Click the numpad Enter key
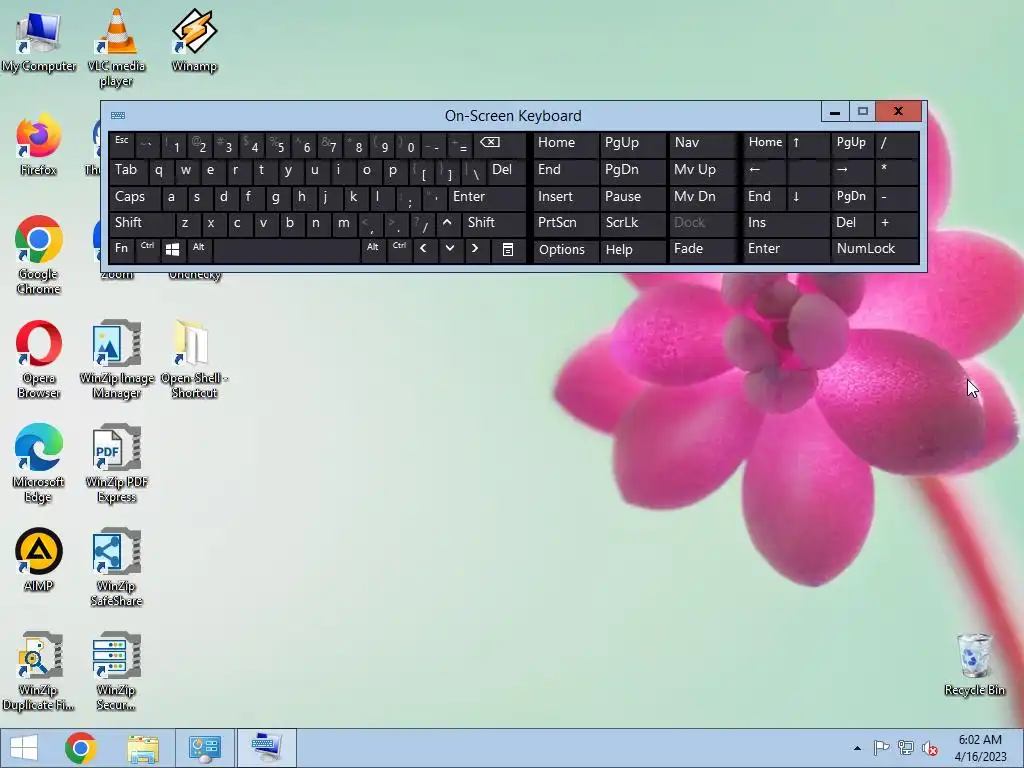The width and height of the screenshot is (1024, 768). click(x=786, y=249)
